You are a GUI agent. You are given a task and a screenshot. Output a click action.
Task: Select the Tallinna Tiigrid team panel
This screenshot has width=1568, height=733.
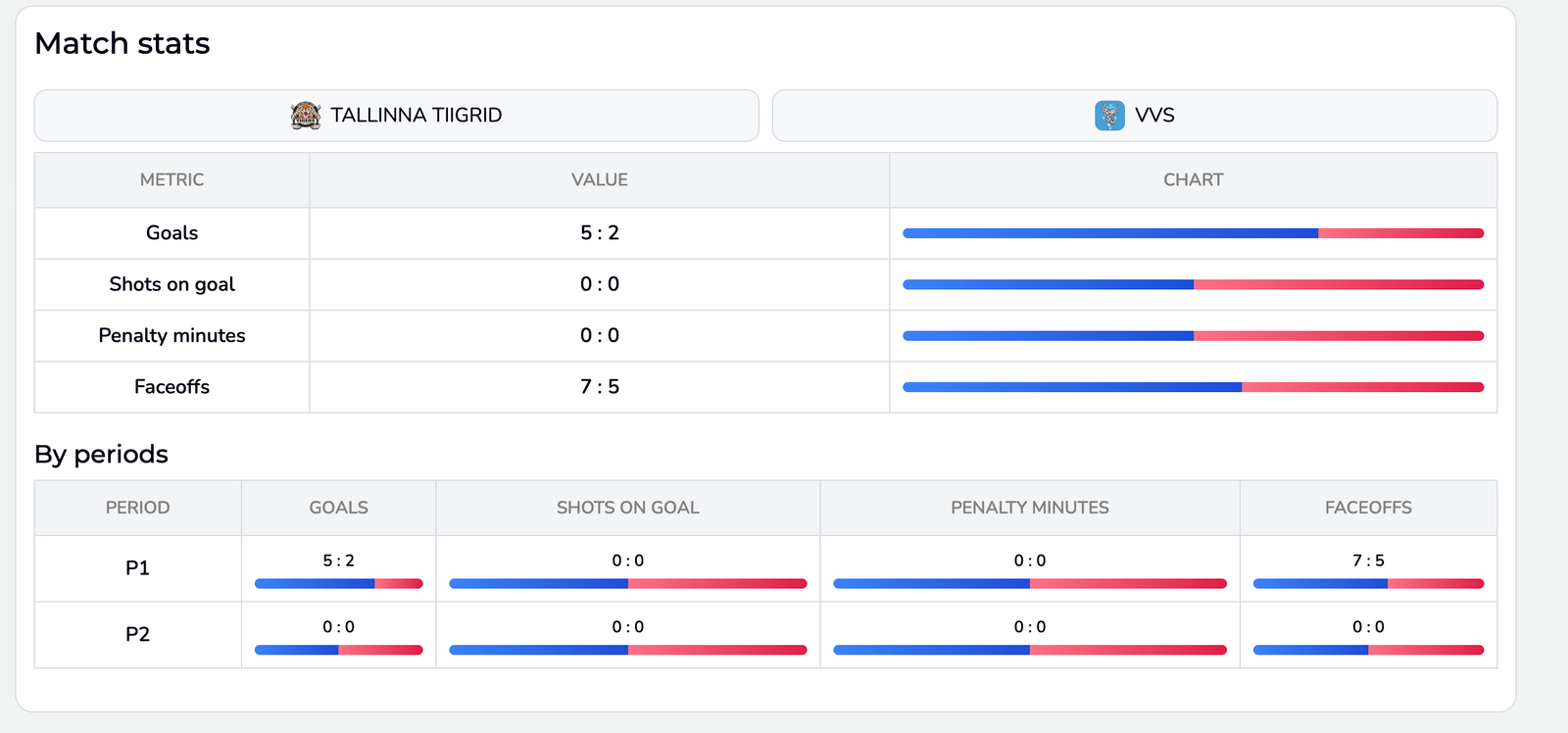tap(396, 115)
